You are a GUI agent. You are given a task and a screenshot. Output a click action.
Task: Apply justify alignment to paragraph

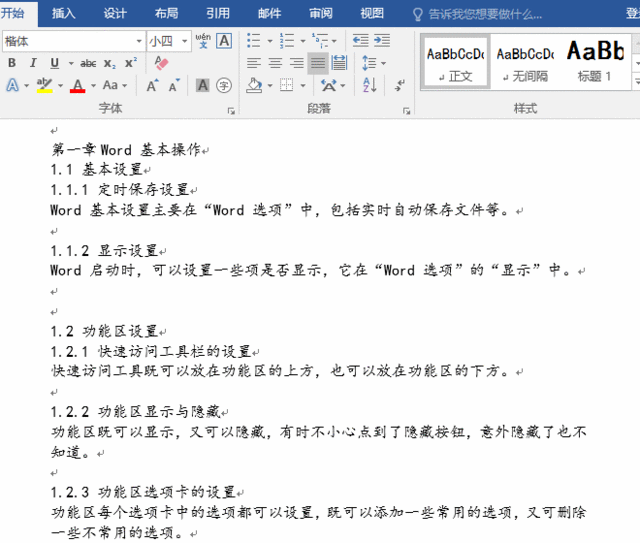(x=318, y=63)
